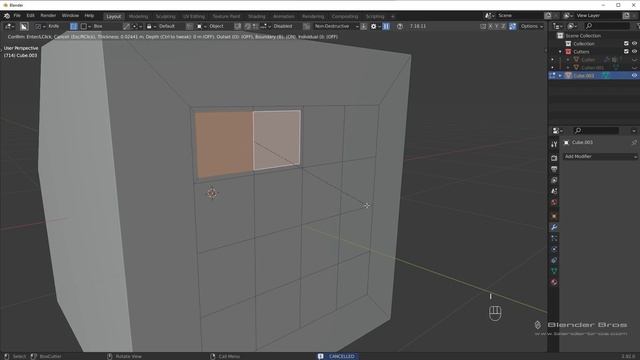Hide the Collection with its eye icon
The width and height of the screenshot is (640, 360).
point(634,44)
